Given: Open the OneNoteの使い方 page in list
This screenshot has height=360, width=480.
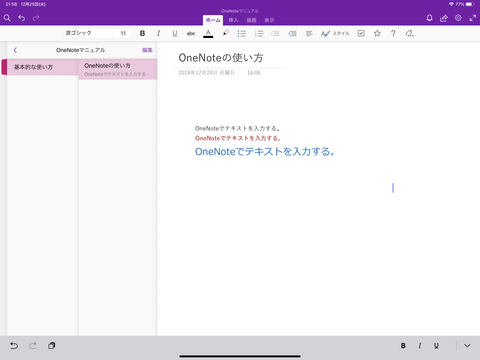Looking at the screenshot, I should (118, 69).
